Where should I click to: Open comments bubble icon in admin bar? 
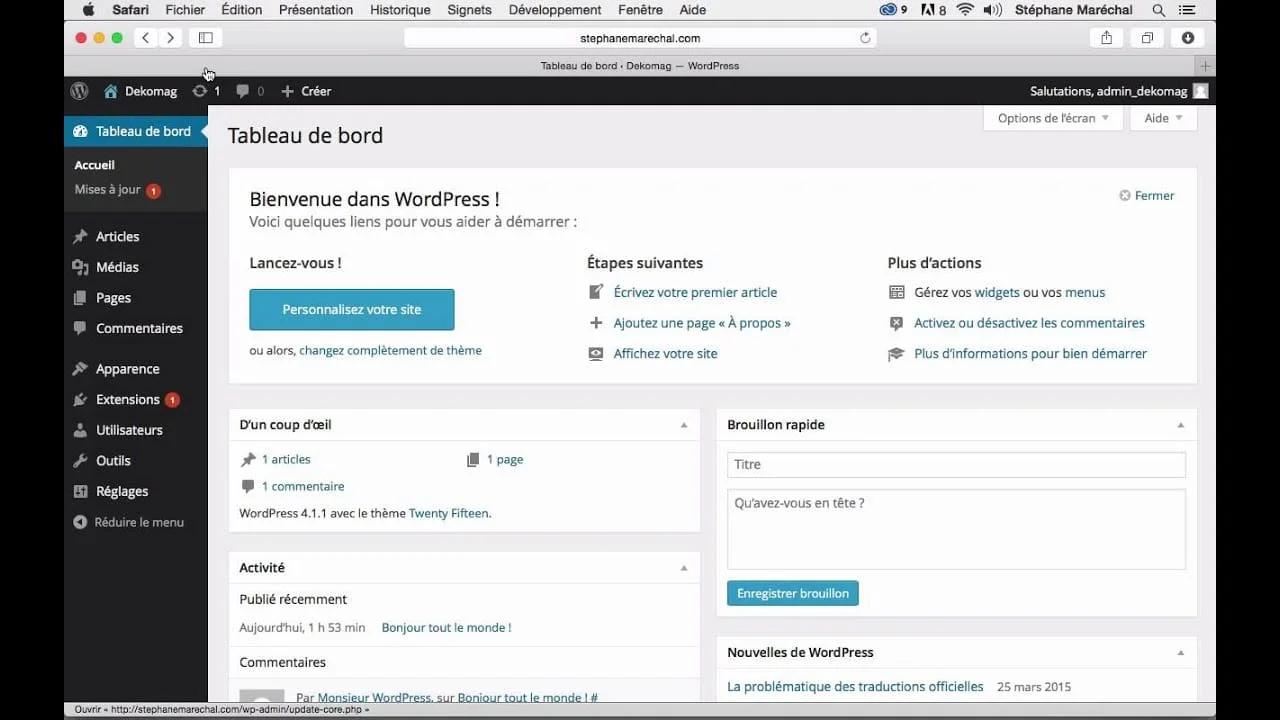point(242,91)
